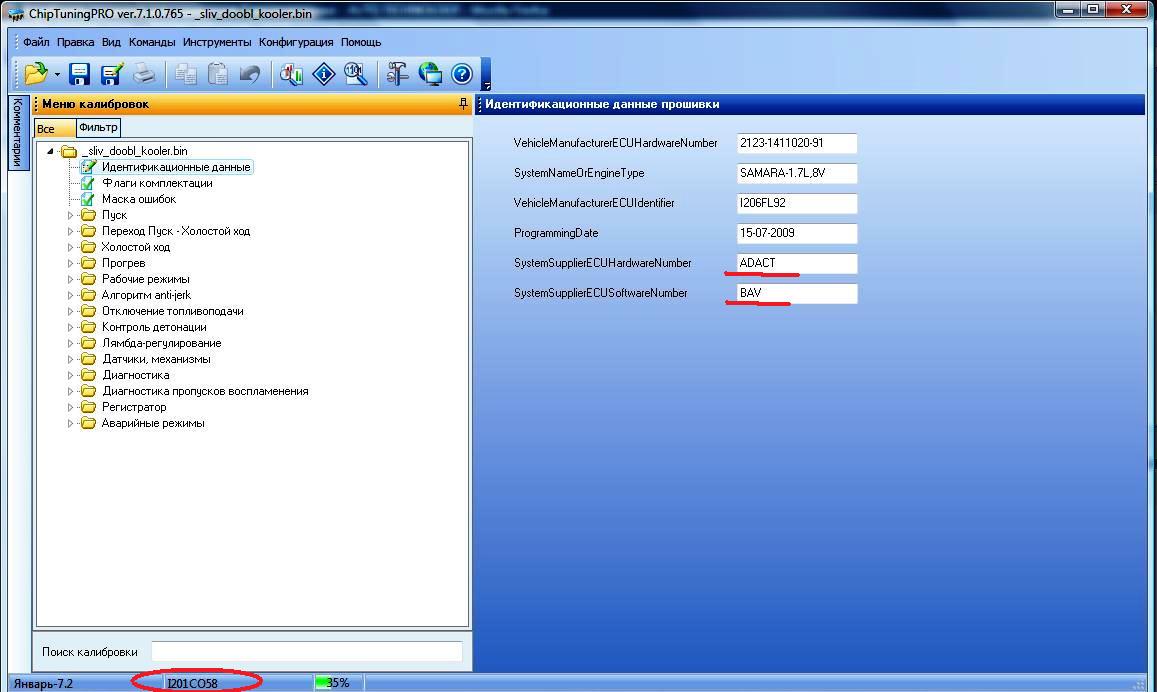Click checkmark icon beside Флаги комплектации

pyautogui.click(x=88, y=183)
